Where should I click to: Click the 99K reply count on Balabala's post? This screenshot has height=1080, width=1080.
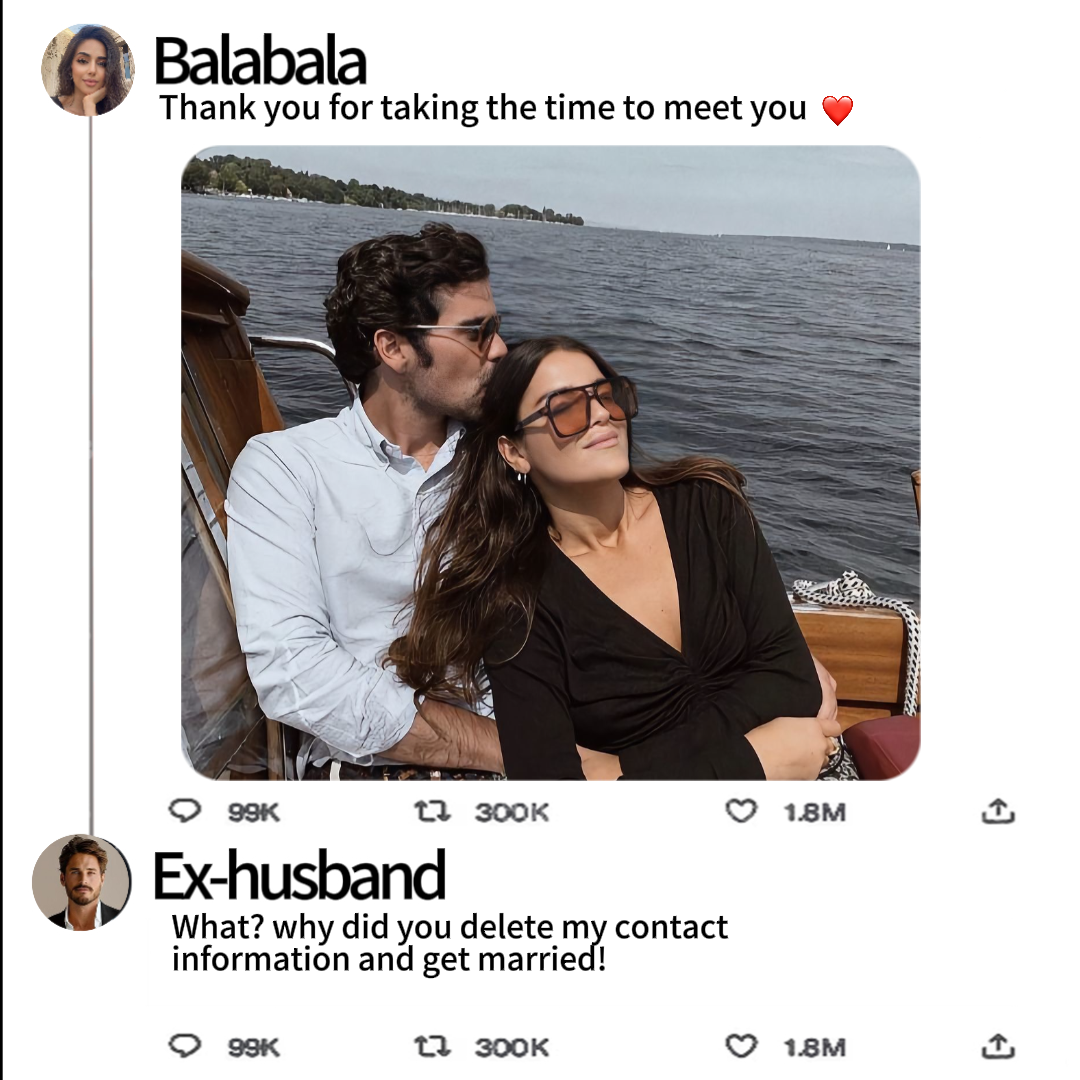pos(253,813)
